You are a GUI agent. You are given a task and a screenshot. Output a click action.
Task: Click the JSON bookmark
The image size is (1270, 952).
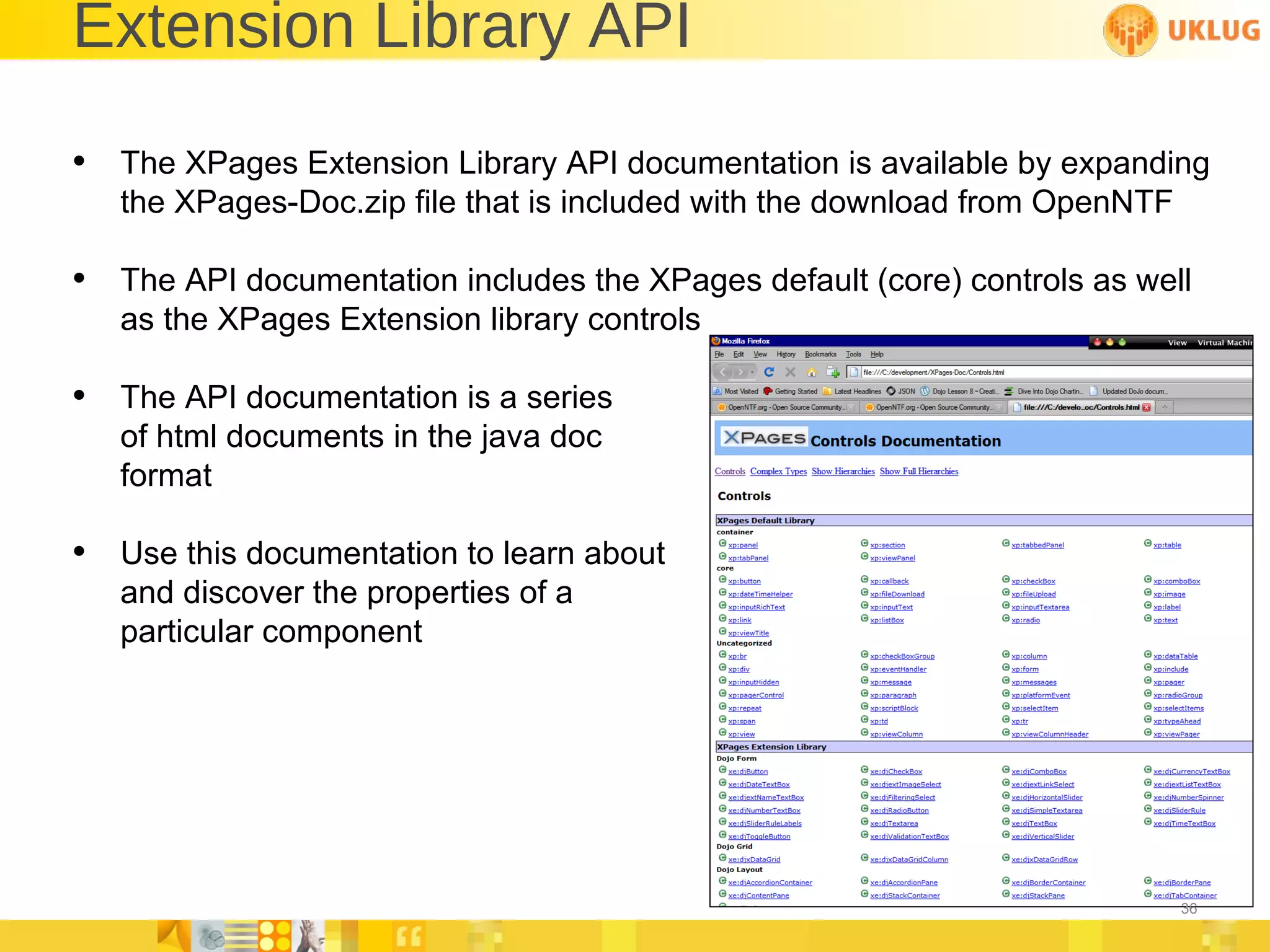pos(901,391)
